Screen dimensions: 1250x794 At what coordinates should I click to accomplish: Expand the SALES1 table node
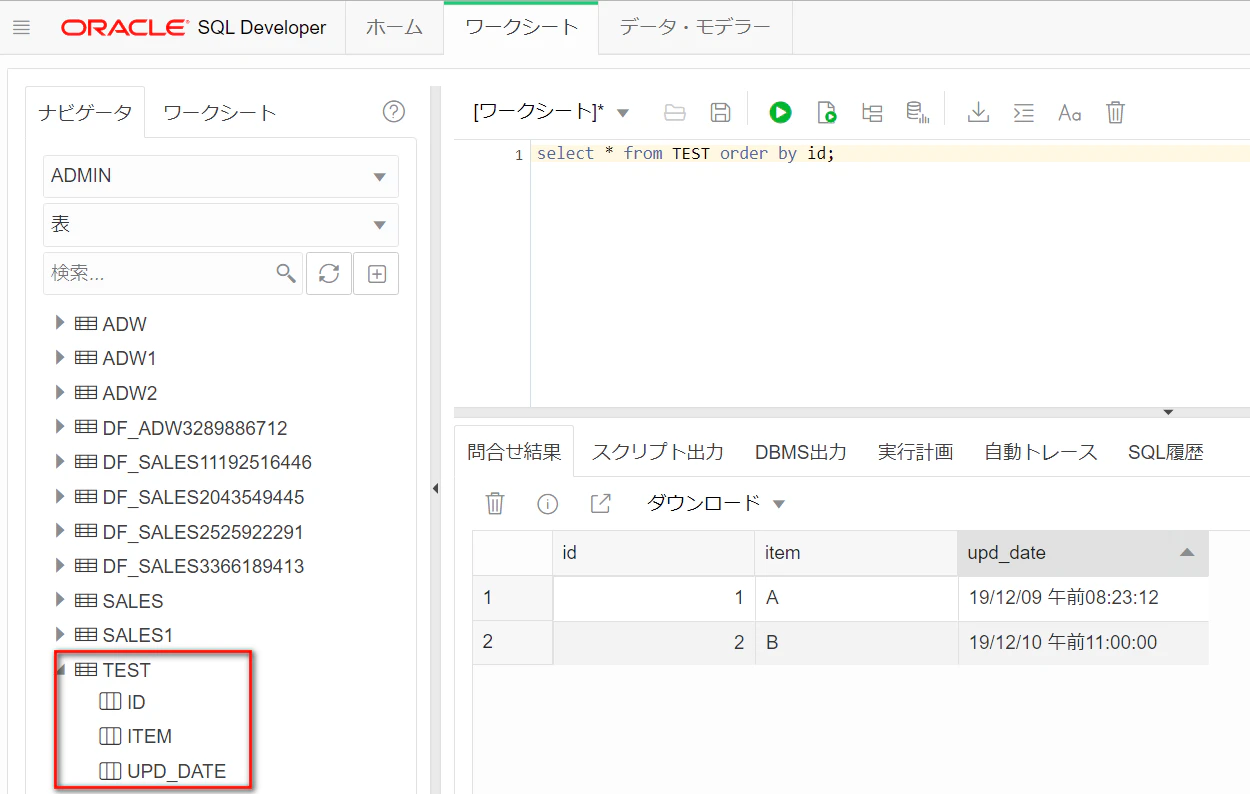tap(60, 634)
